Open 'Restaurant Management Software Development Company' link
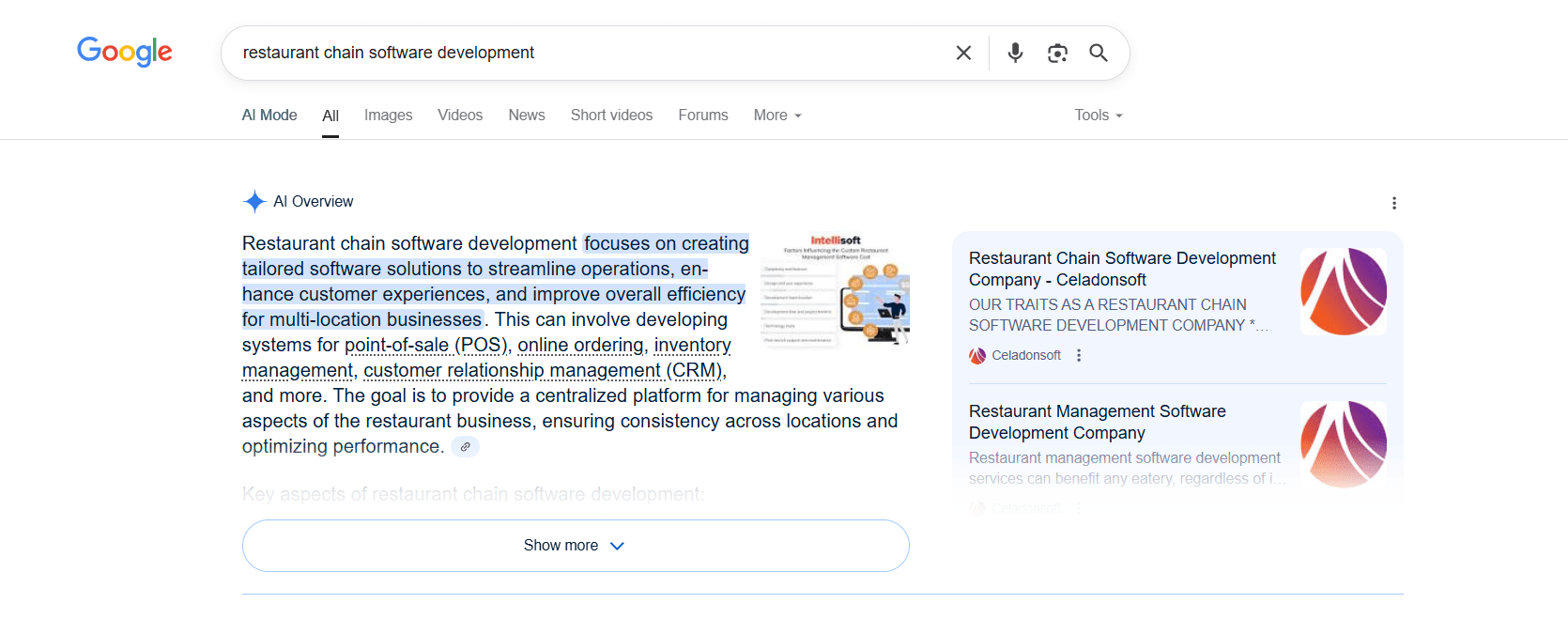 click(1098, 422)
